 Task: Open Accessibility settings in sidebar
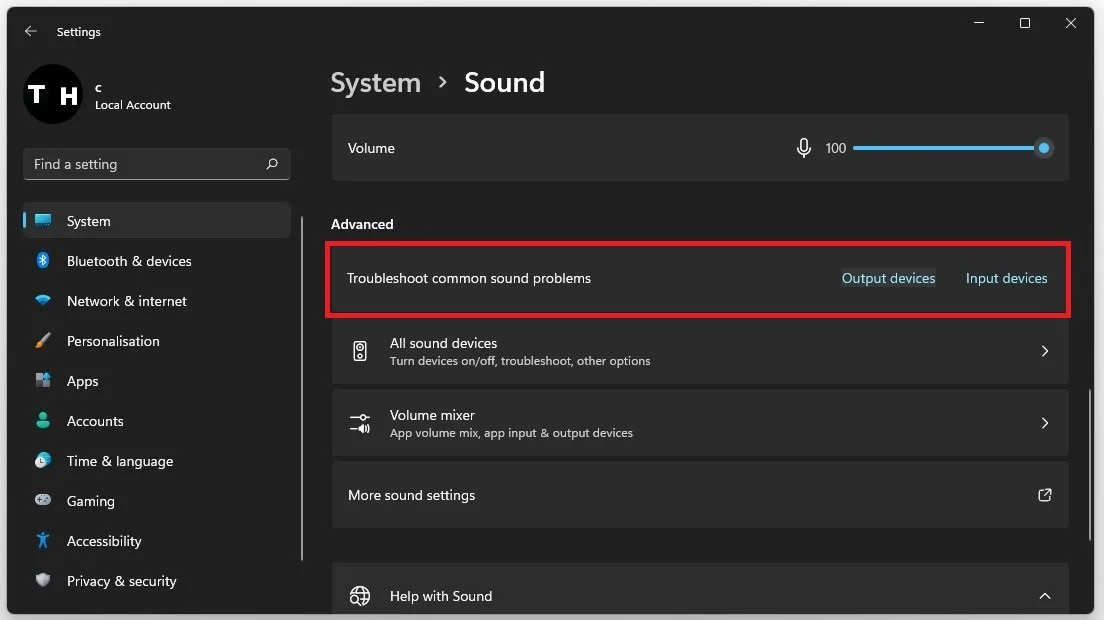click(104, 541)
